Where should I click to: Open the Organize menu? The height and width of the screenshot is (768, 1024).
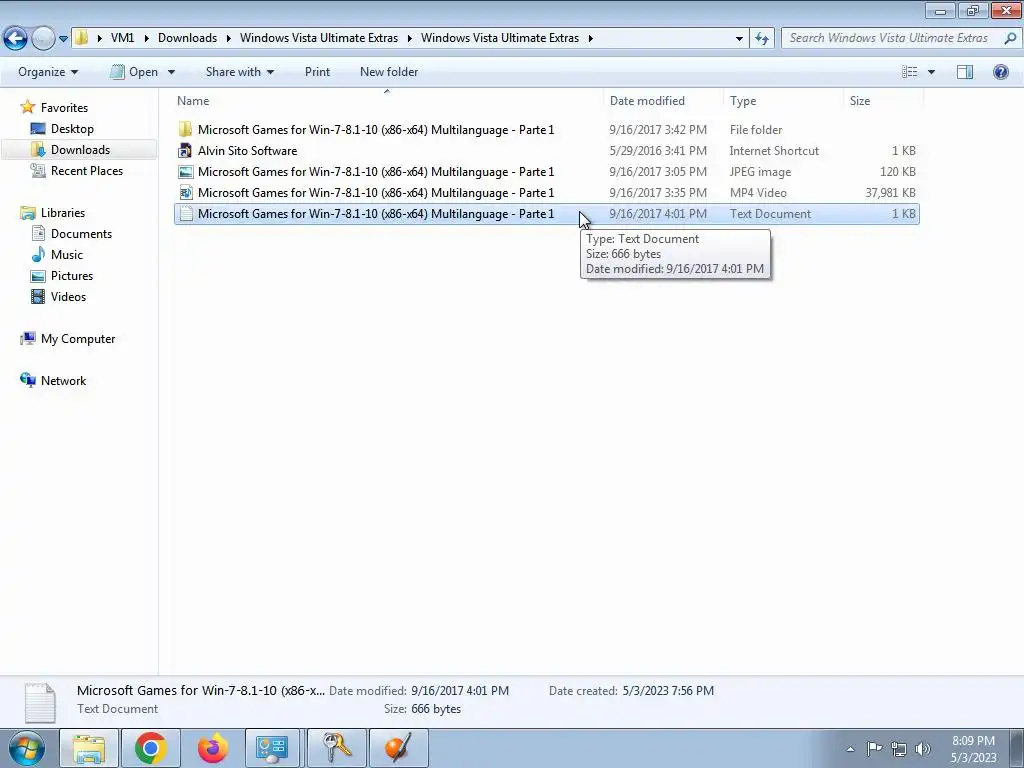click(x=48, y=72)
